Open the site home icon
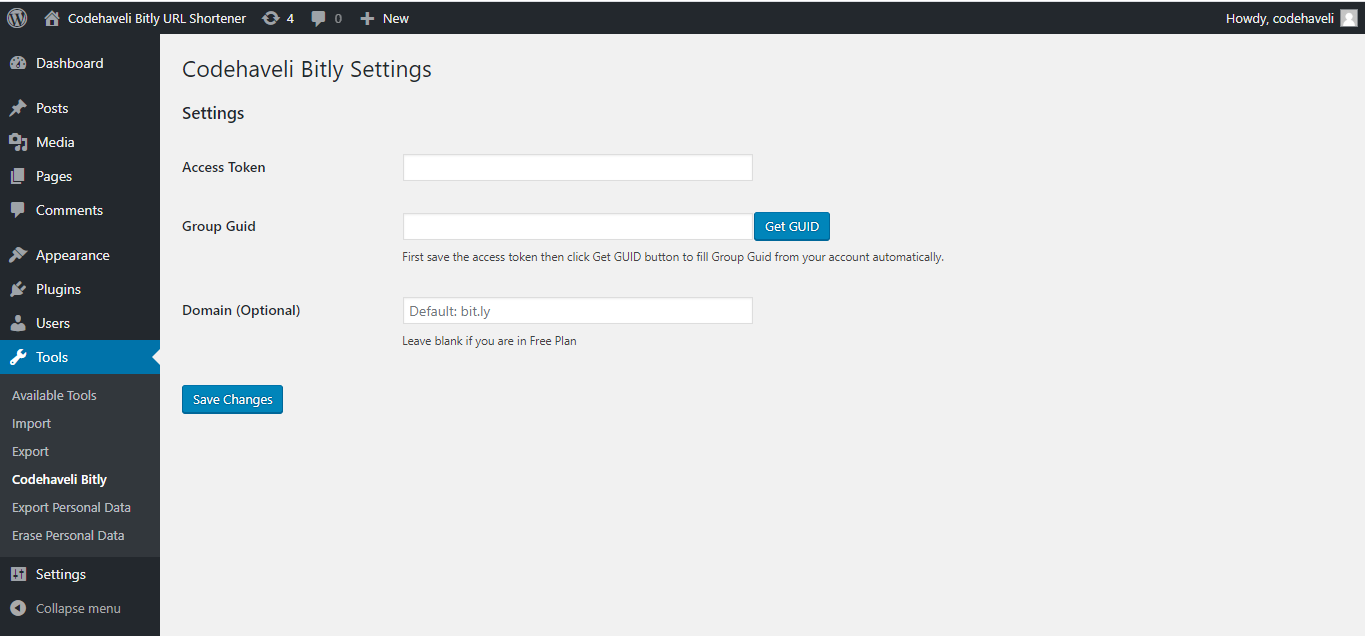Screen dimensions: 1365x636 tap(52, 18)
